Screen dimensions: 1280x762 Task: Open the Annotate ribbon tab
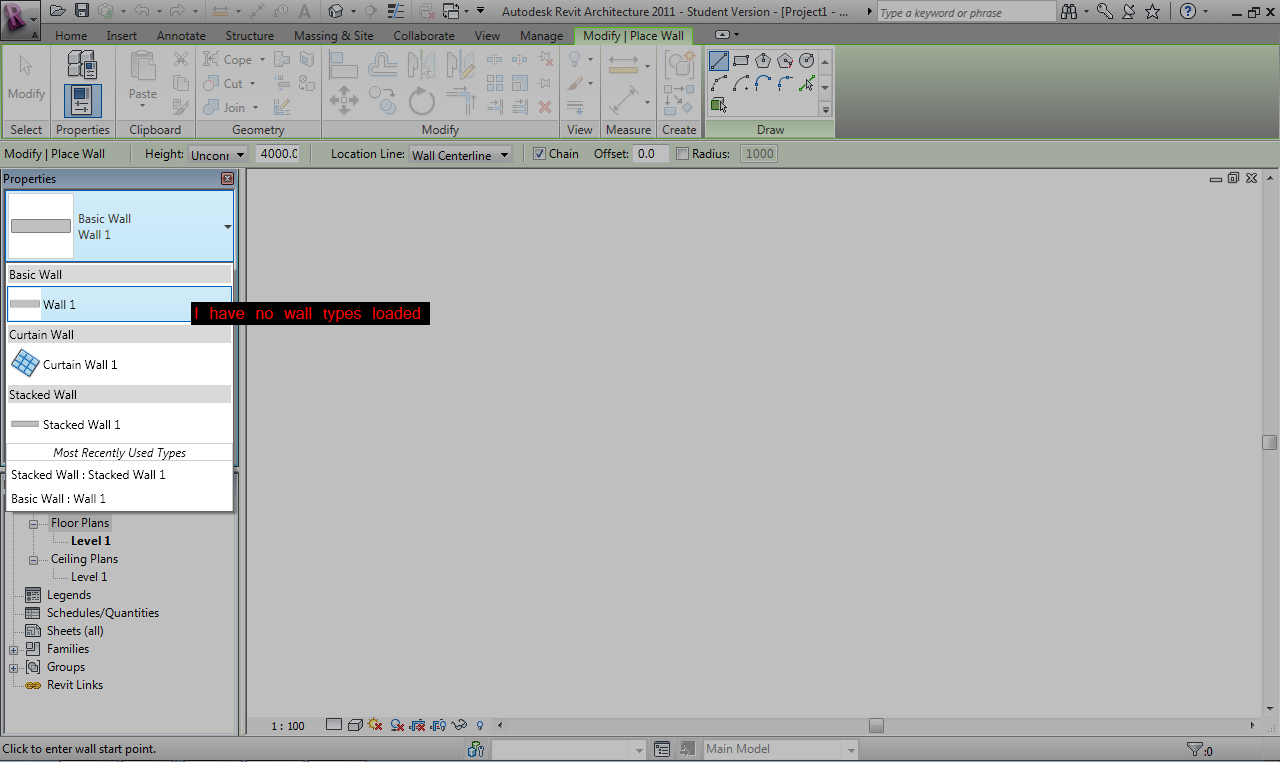pos(181,35)
